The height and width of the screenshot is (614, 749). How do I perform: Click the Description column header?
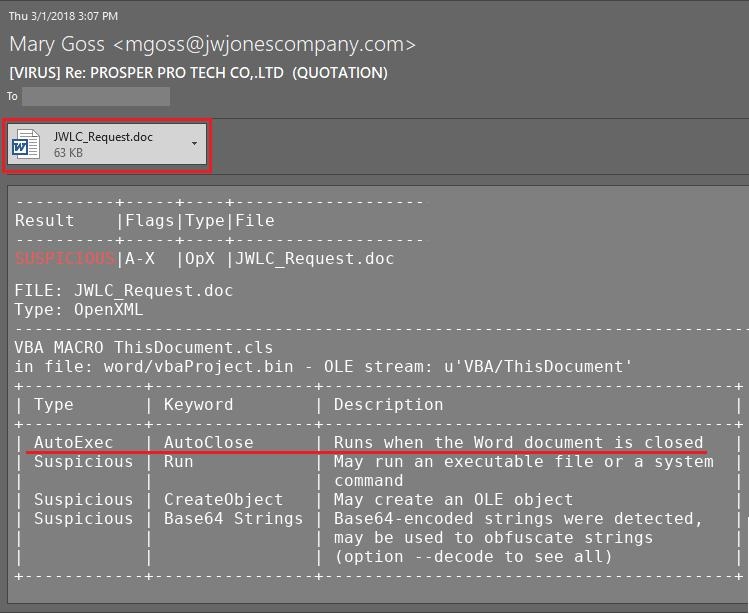click(x=388, y=405)
